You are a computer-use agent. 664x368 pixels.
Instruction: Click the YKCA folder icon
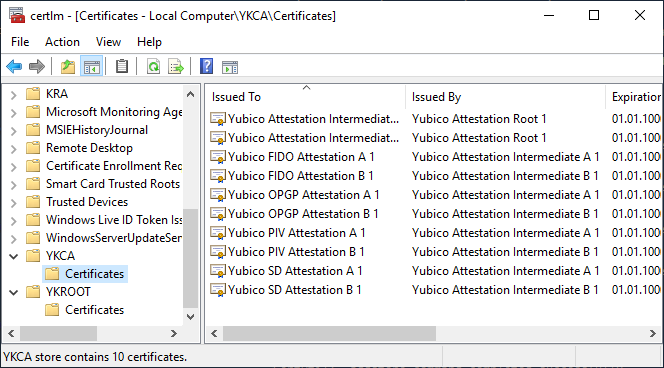pos(33,256)
